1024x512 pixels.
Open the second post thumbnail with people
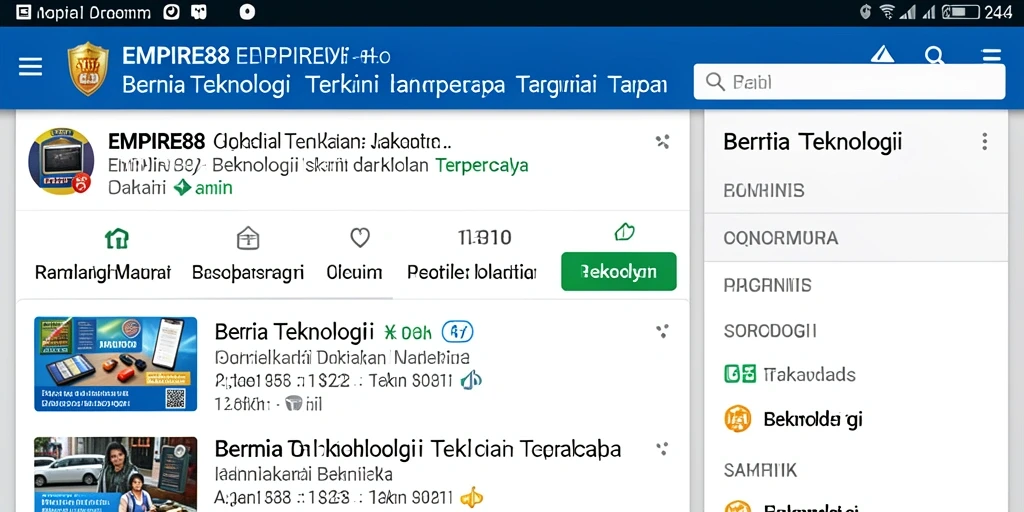tap(116, 475)
